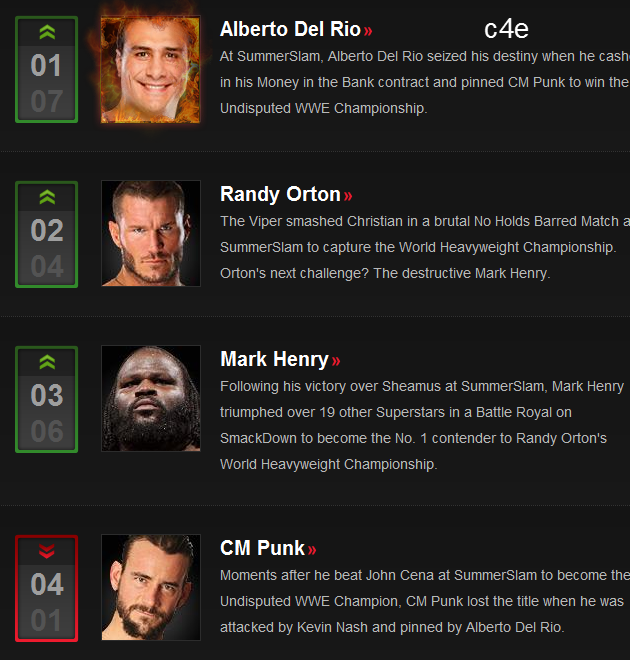This screenshot has height=660, width=630.
Task: Click the red down arrows above rank 04
Action: pos(47,551)
